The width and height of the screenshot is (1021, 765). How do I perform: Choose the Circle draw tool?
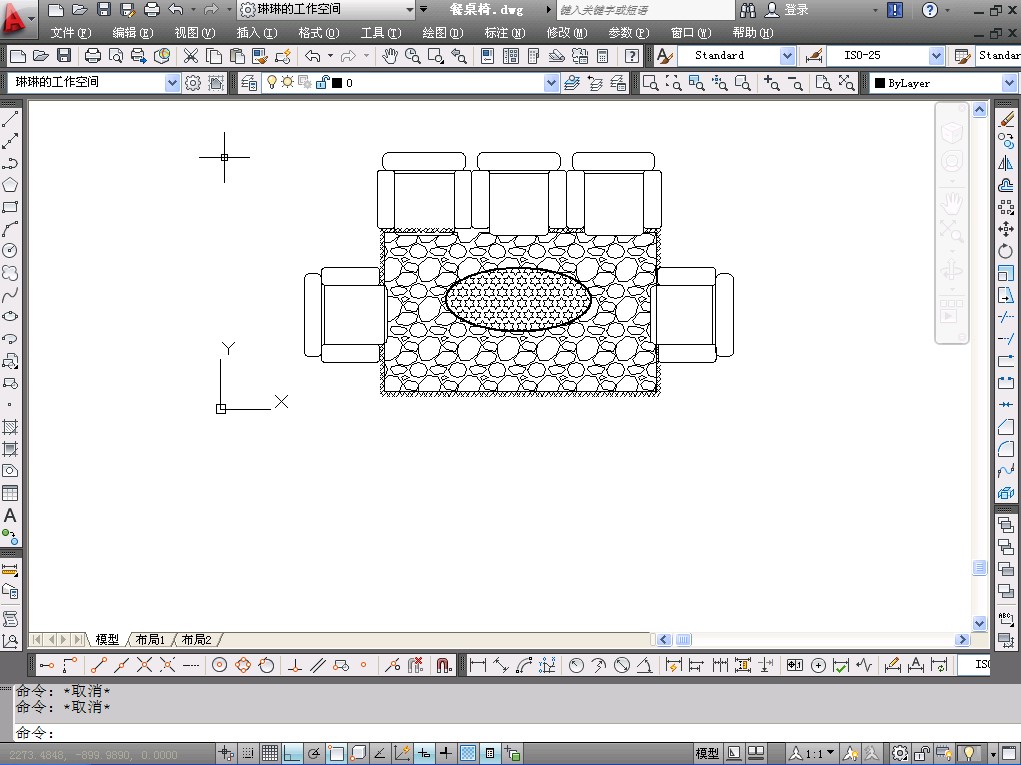pos(10,250)
